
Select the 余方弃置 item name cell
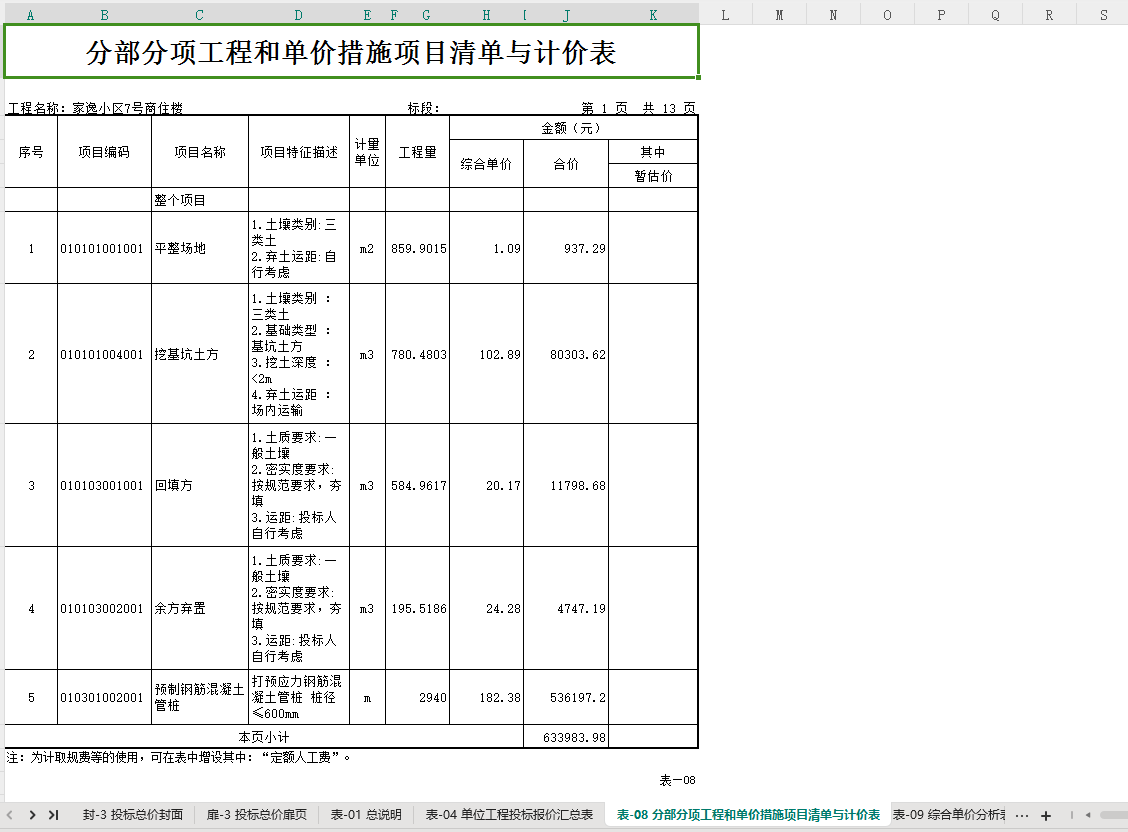tap(200, 608)
